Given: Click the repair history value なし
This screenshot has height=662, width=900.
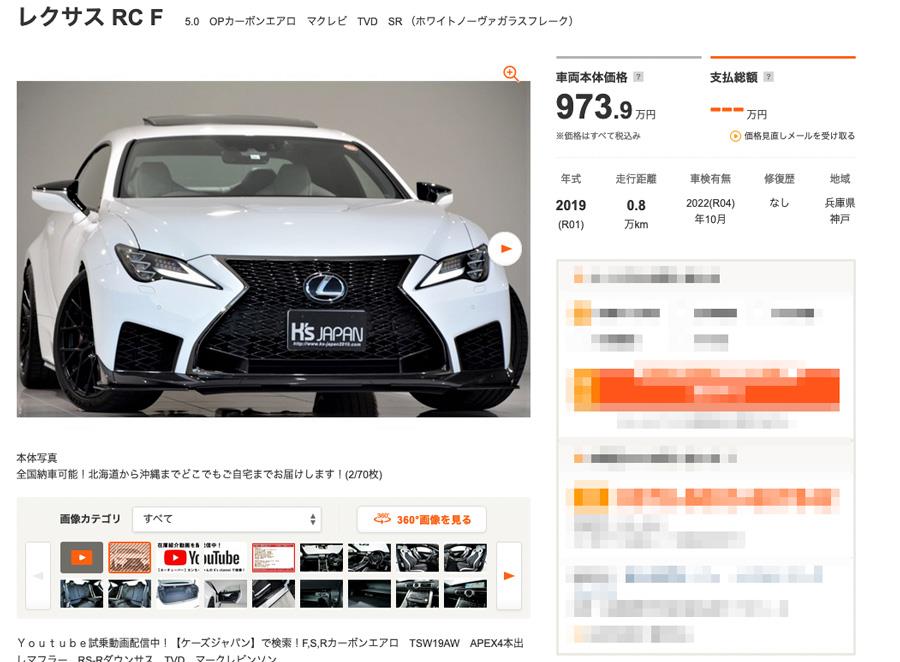Looking at the screenshot, I should click(779, 203).
